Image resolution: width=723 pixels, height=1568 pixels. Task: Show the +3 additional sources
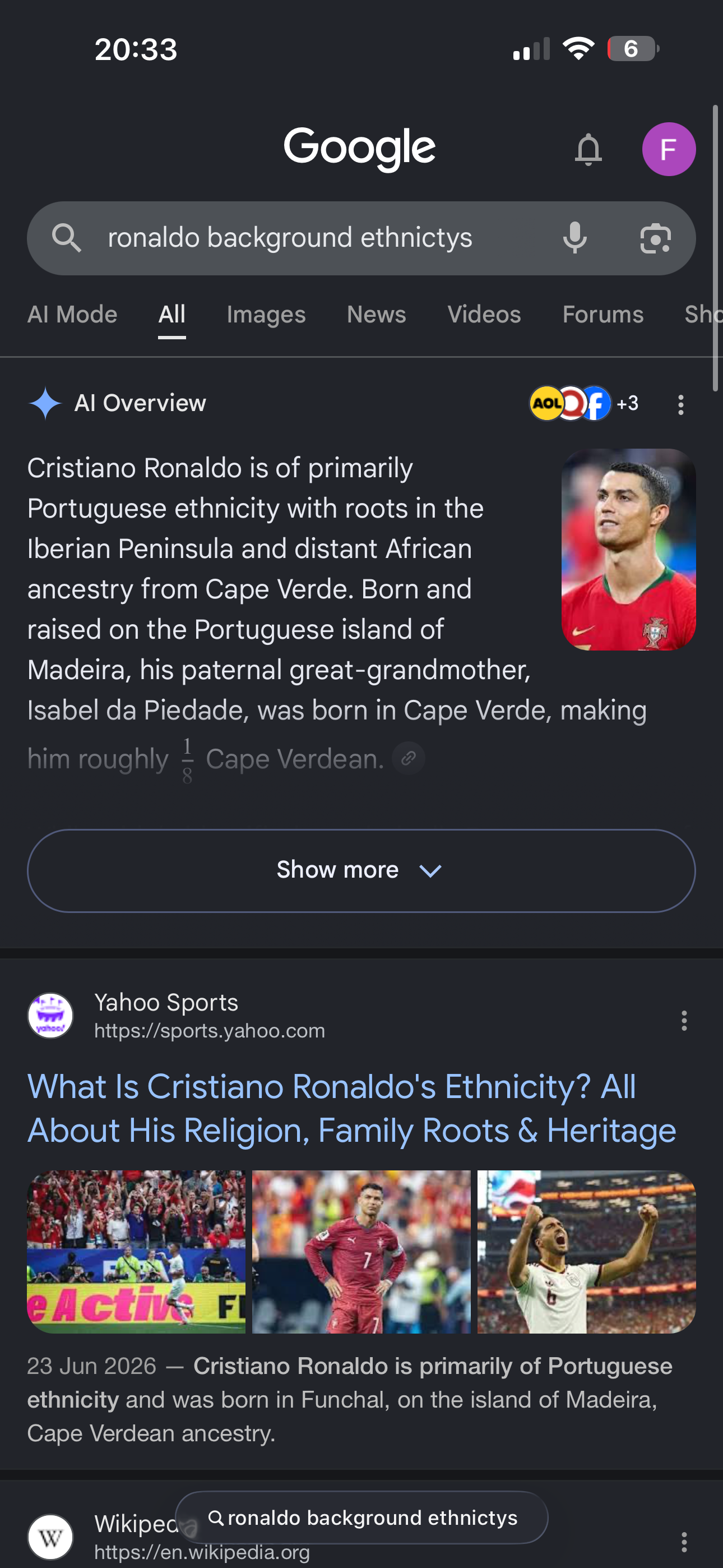[628, 404]
